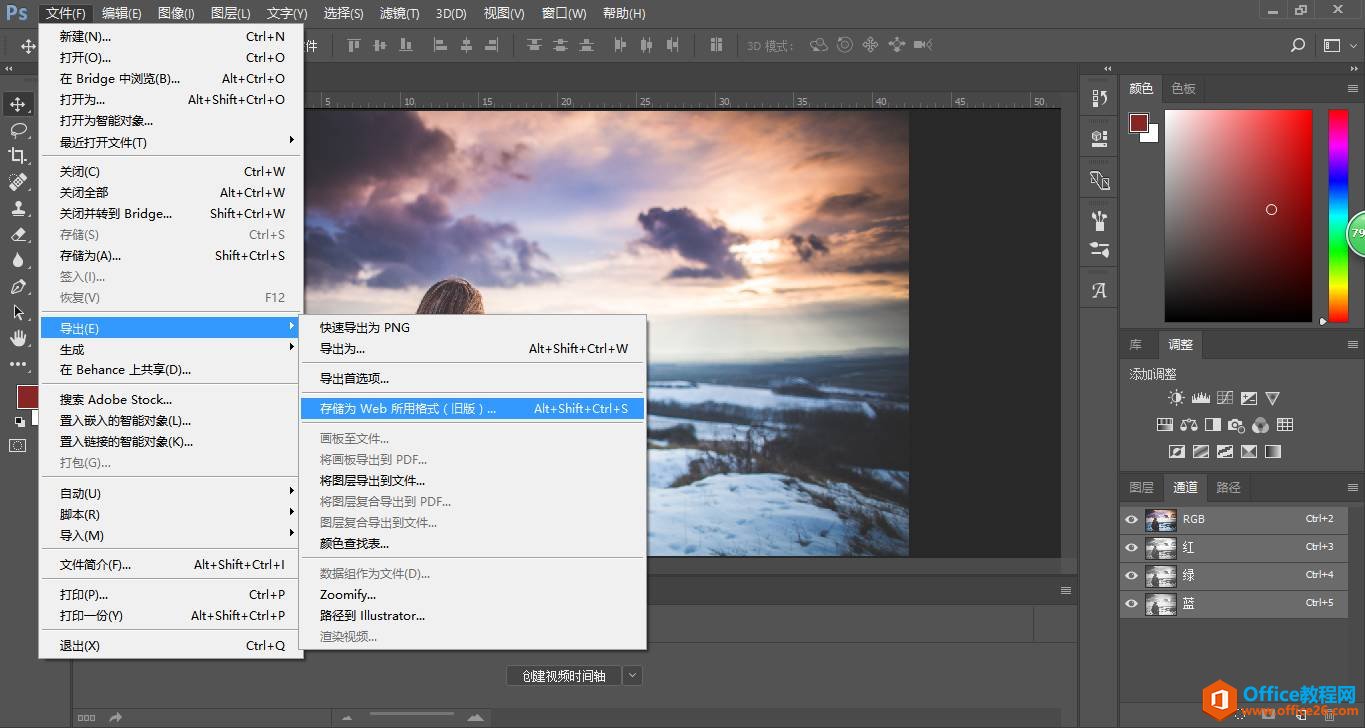Open dropdown arrow beside 创建视频时间轴
Viewport: 1365px width, 728px height.
[x=632, y=676]
